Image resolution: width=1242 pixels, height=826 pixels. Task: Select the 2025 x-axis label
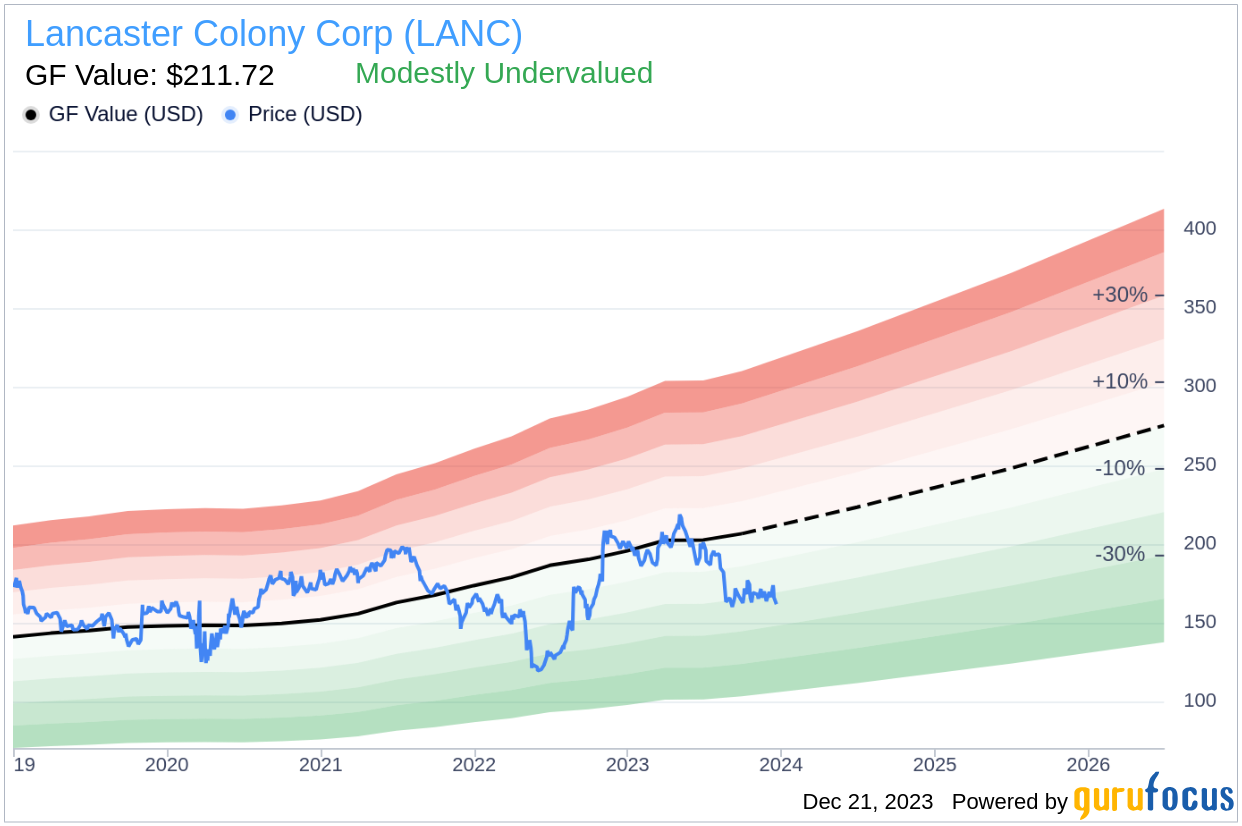click(934, 766)
